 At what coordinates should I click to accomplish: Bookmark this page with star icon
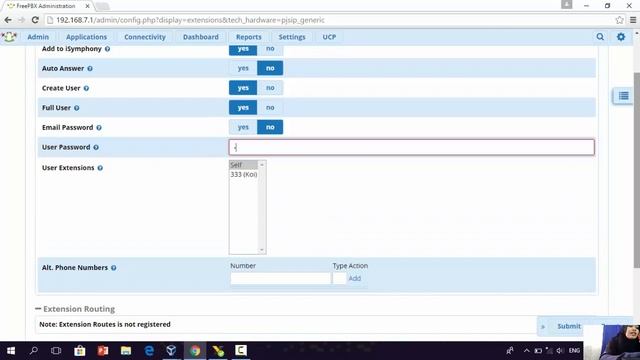(x=619, y=20)
